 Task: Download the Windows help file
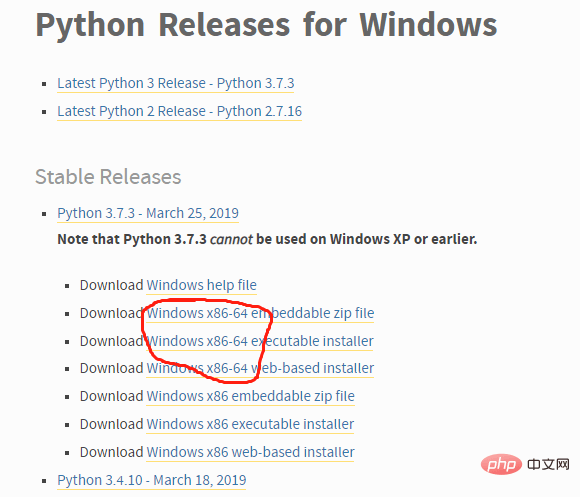click(x=202, y=285)
